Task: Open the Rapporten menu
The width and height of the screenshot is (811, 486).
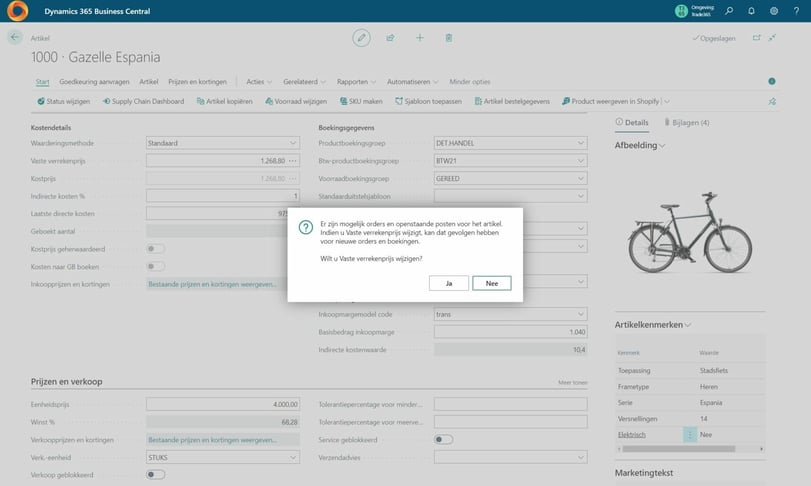Action: pos(356,82)
